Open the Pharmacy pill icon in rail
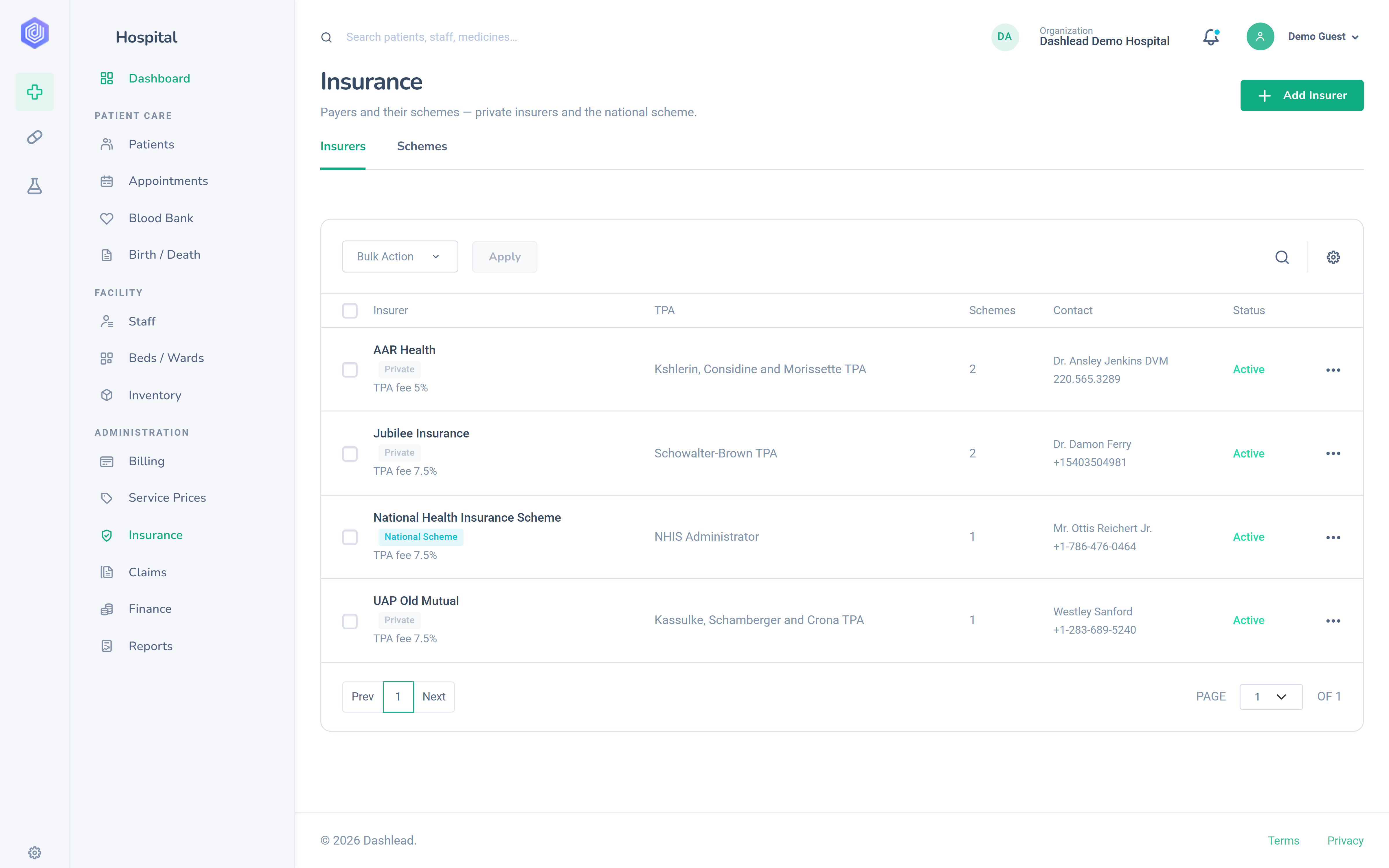The width and height of the screenshot is (1389, 868). [x=34, y=137]
